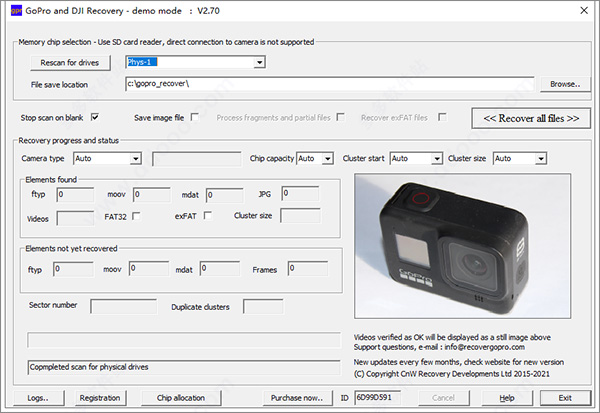Tick the FAT32 checkbox
Image resolution: width=600 pixels, height=413 pixels.
135,215
